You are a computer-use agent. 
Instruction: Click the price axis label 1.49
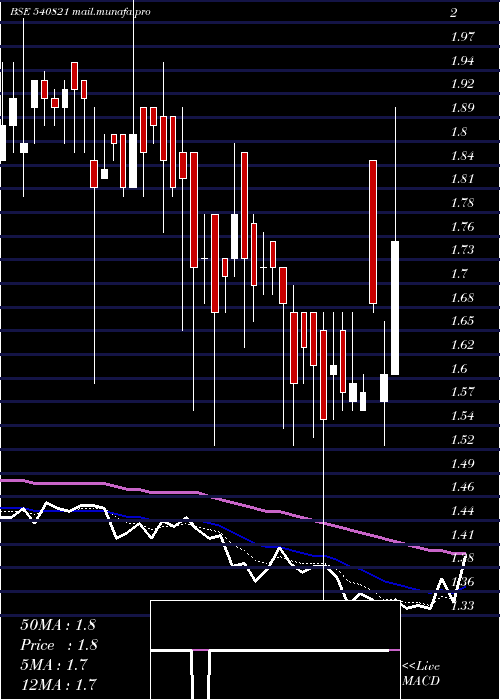coord(462,463)
